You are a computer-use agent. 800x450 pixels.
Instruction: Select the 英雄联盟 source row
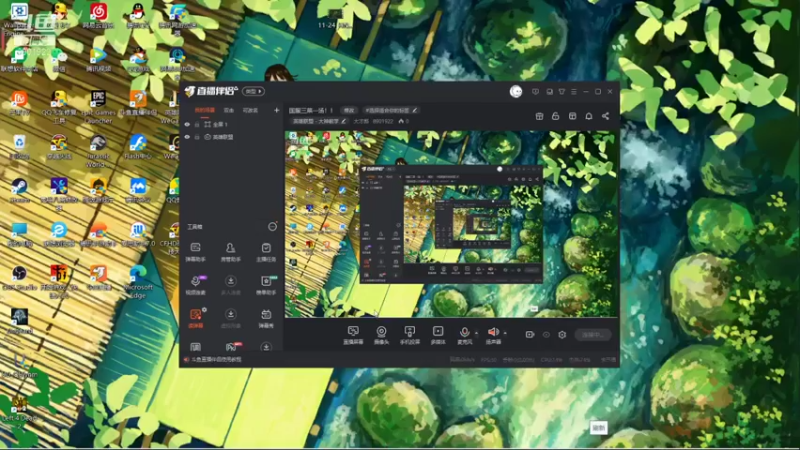(232, 137)
